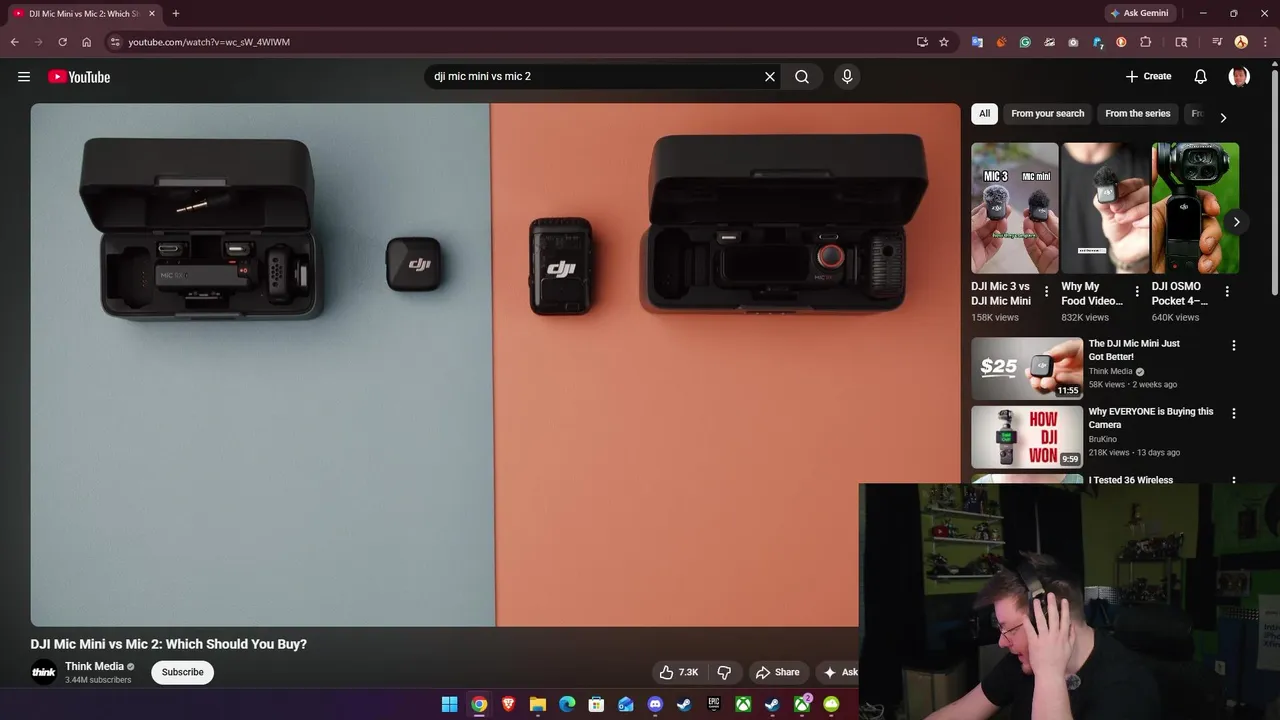Image resolution: width=1280 pixels, height=720 pixels.
Task: Go back with the browser back arrow
Action: (14, 42)
